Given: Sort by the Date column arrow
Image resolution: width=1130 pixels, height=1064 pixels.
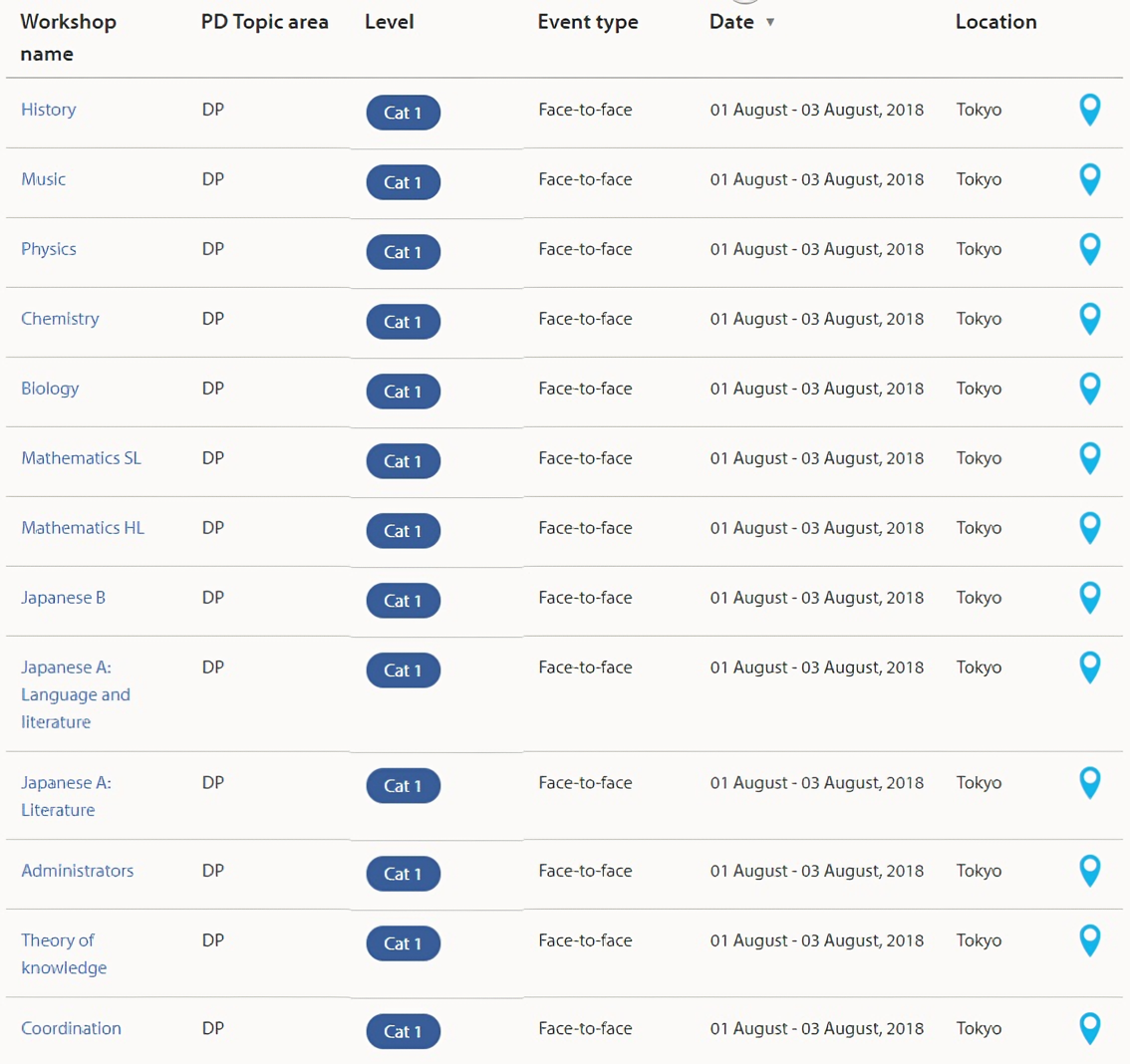Looking at the screenshot, I should pos(770,22).
